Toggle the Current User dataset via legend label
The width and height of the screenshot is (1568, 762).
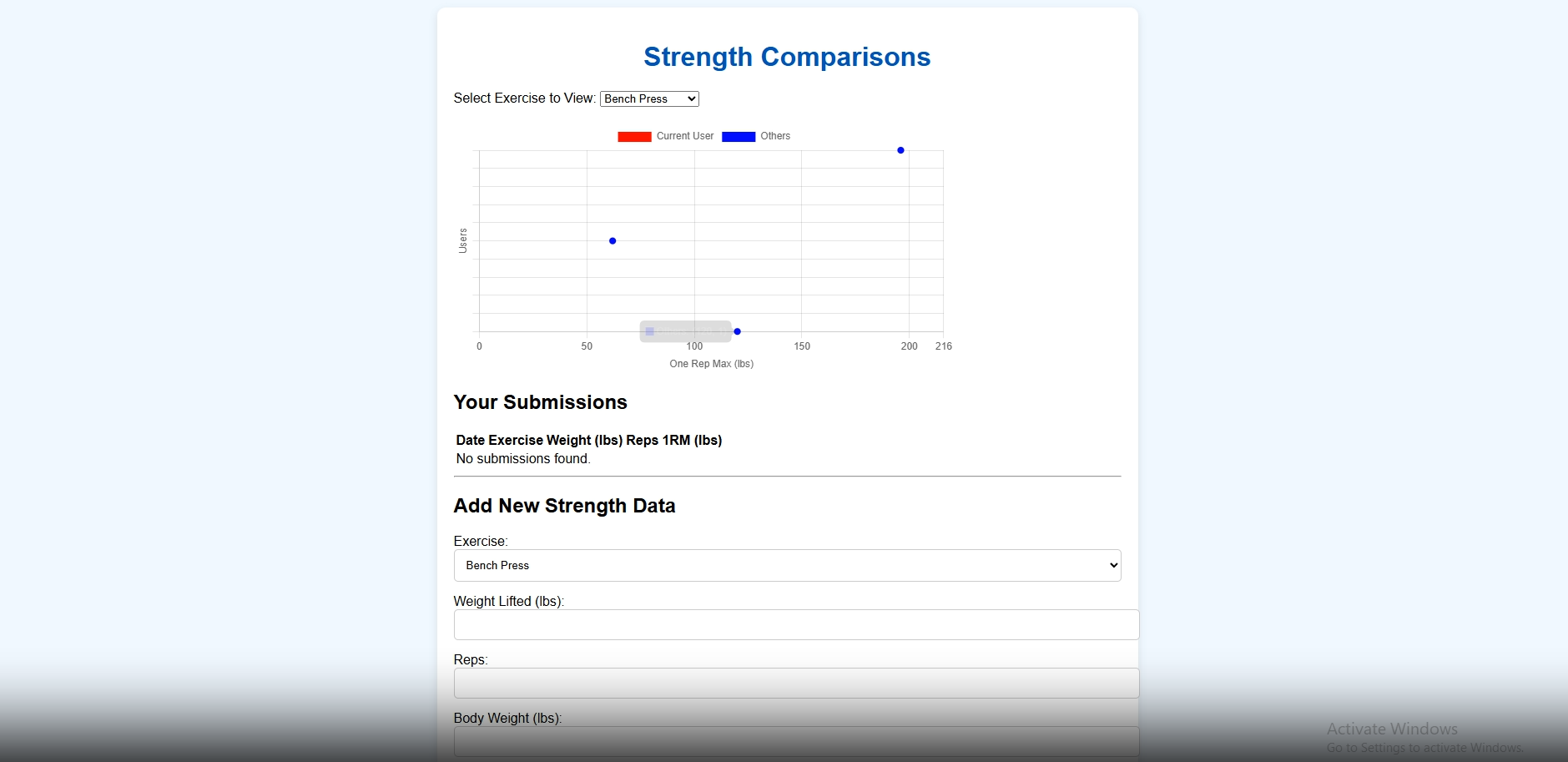tap(684, 136)
